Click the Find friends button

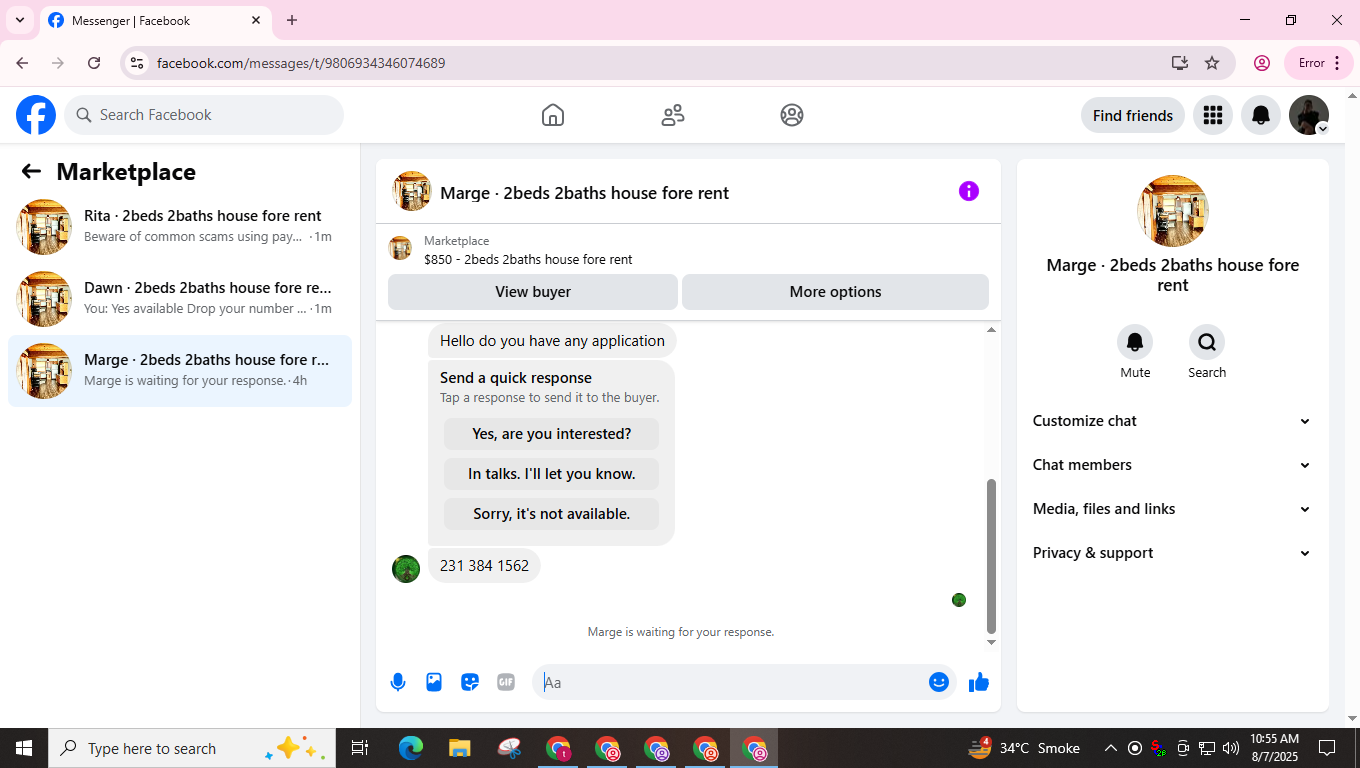[x=1133, y=115]
